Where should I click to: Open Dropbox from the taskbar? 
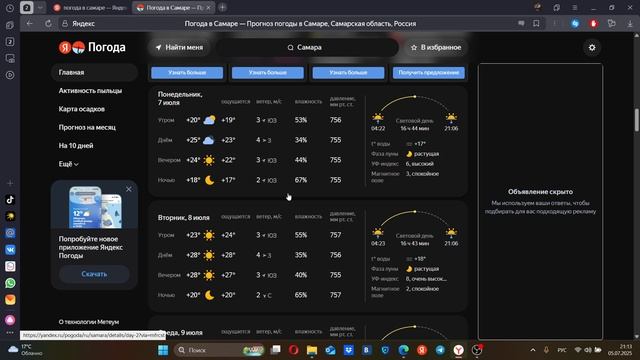[x=349, y=350]
